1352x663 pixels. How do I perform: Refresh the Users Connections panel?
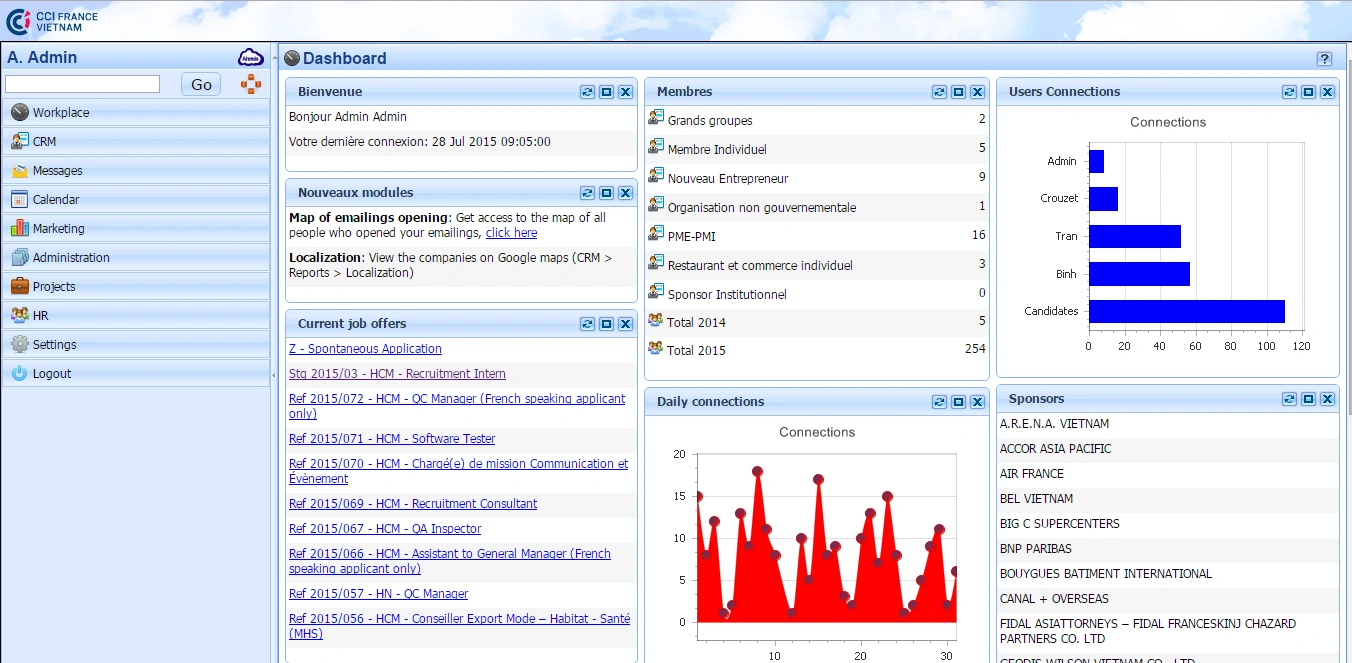click(x=1290, y=92)
